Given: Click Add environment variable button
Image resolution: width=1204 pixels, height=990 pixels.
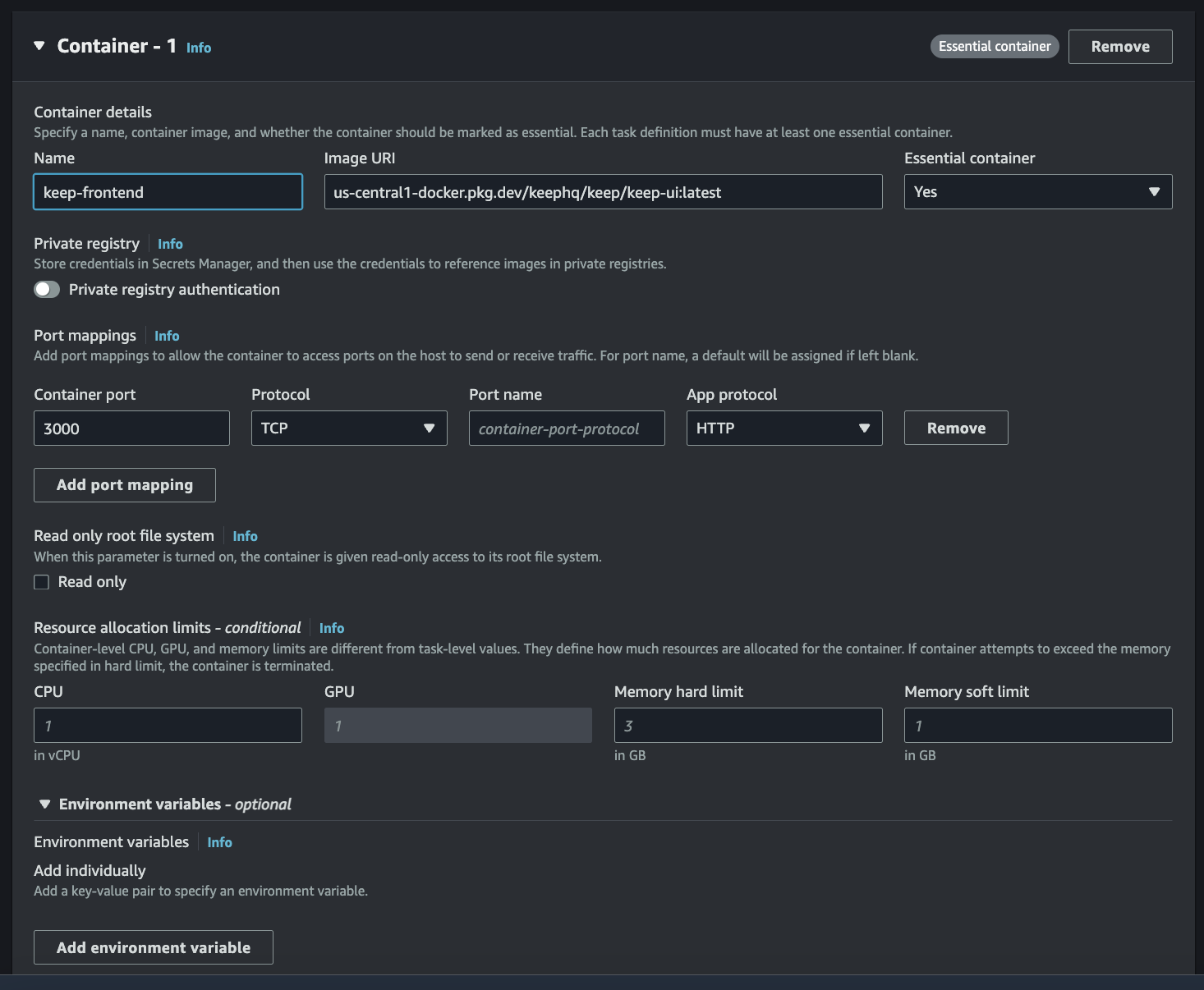Looking at the screenshot, I should [x=154, y=947].
